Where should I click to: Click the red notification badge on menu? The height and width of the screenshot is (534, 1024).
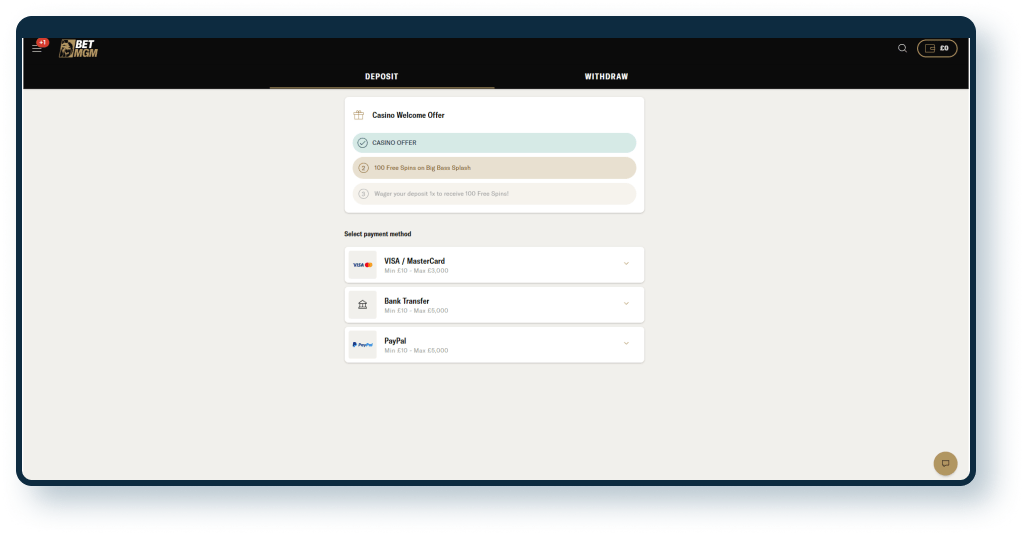(42, 42)
